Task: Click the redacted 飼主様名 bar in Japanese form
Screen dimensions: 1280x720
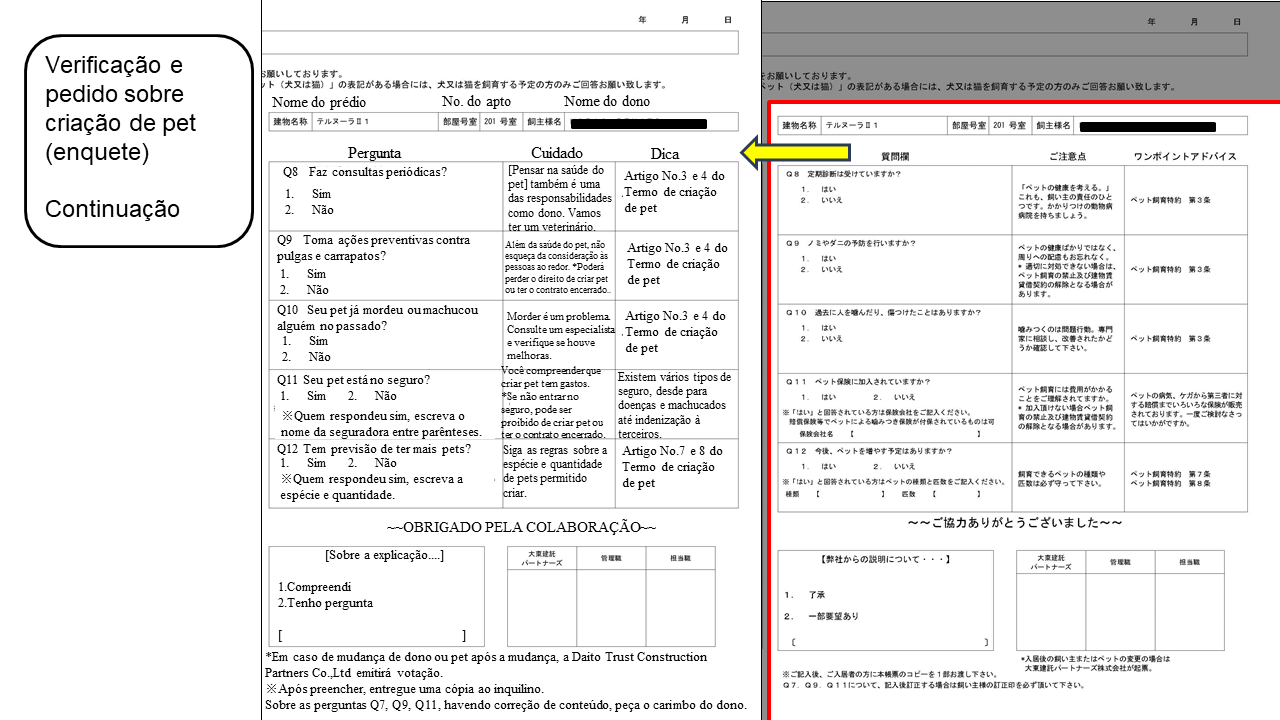Action: click(x=1147, y=127)
